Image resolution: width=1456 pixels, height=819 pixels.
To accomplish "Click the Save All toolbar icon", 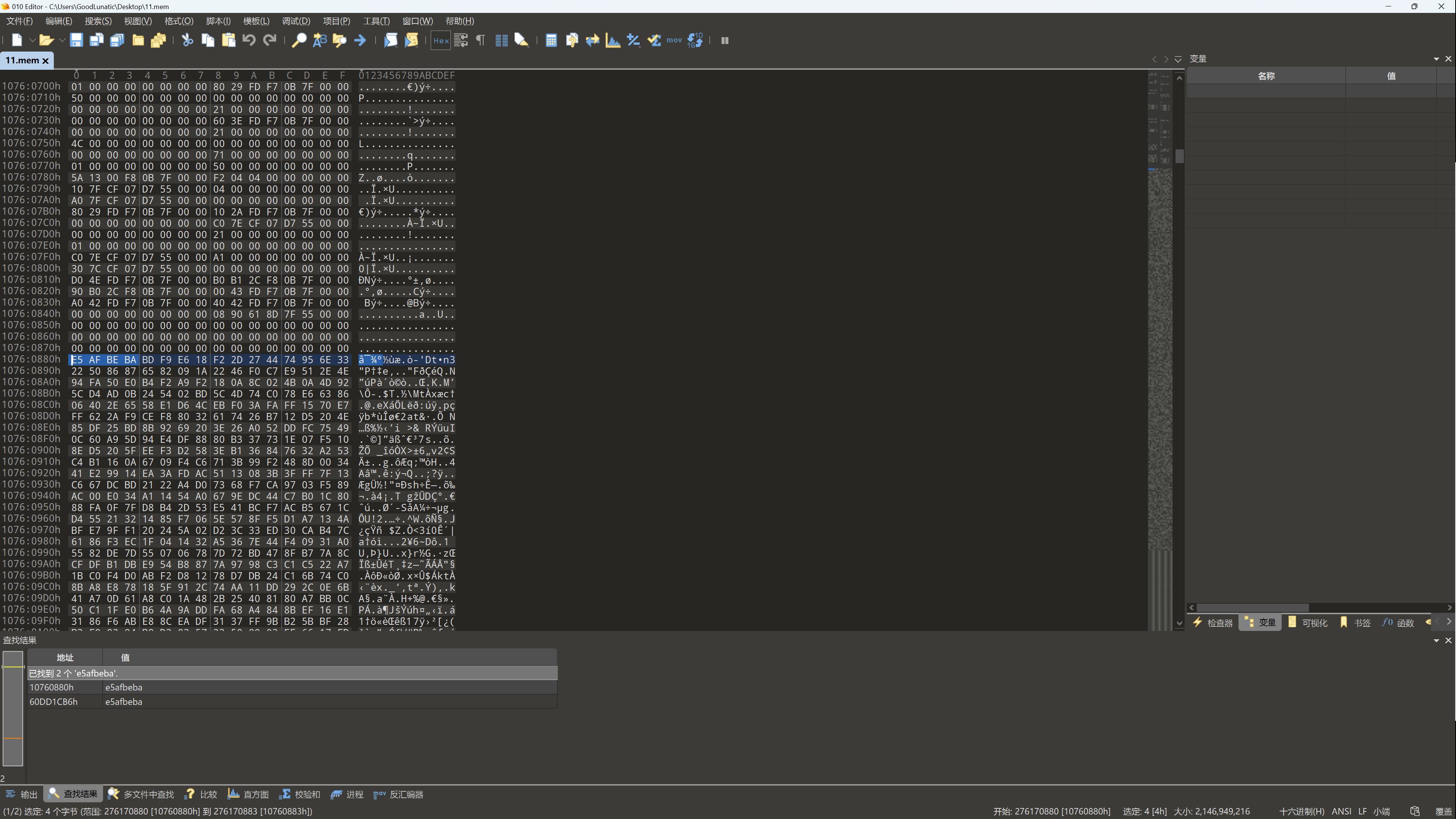I will [x=117, y=40].
